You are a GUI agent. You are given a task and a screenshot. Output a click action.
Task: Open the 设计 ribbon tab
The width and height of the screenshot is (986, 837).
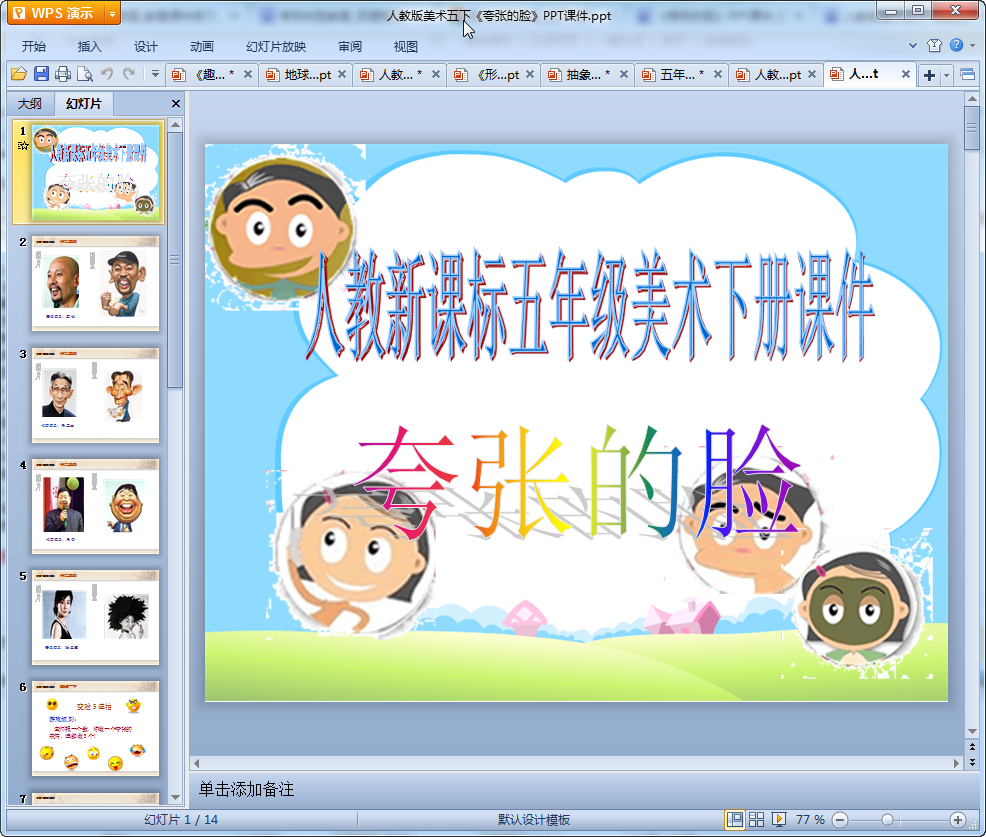click(x=145, y=47)
